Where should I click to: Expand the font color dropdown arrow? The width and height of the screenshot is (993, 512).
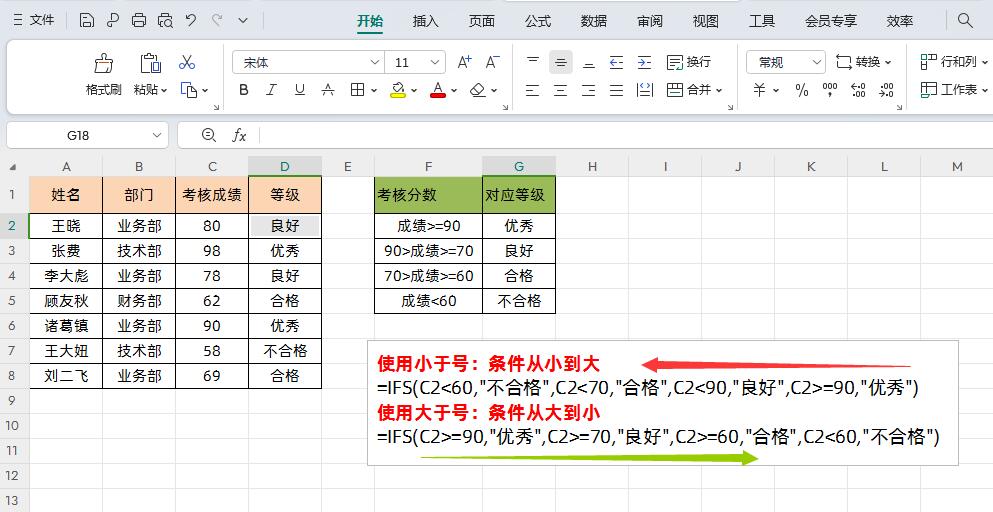[x=453, y=91]
